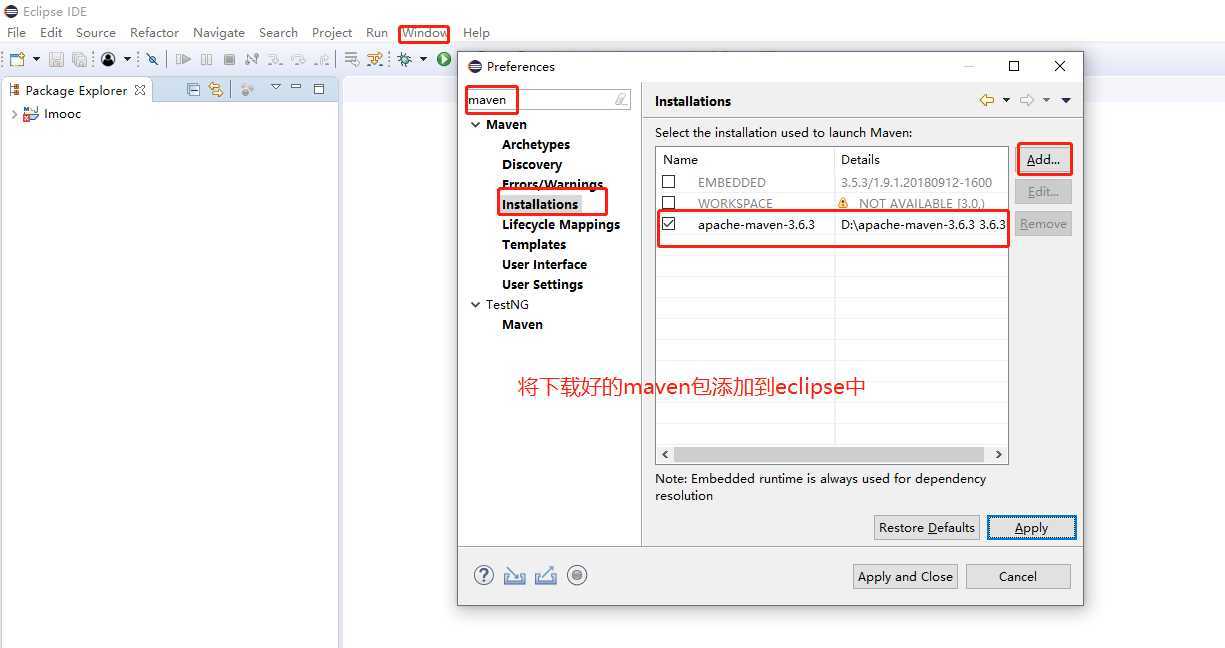Select Templates preference page
1225x648 pixels.
(x=534, y=245)
